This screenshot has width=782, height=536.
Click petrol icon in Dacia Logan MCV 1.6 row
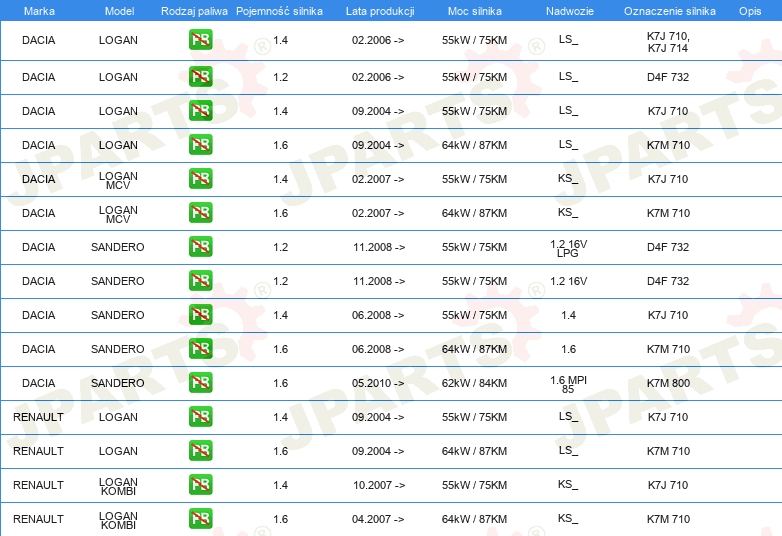(x=200, y=213)
